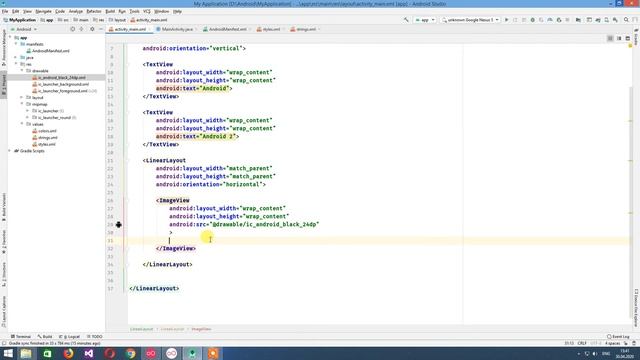640x360 pixels.
Task: Switch editor to Code only view
Action: click(x=610, y=38)
